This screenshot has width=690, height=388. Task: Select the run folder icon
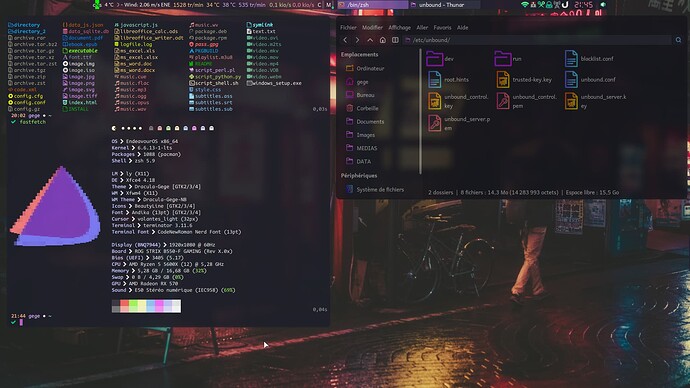(x=503, y=59)
